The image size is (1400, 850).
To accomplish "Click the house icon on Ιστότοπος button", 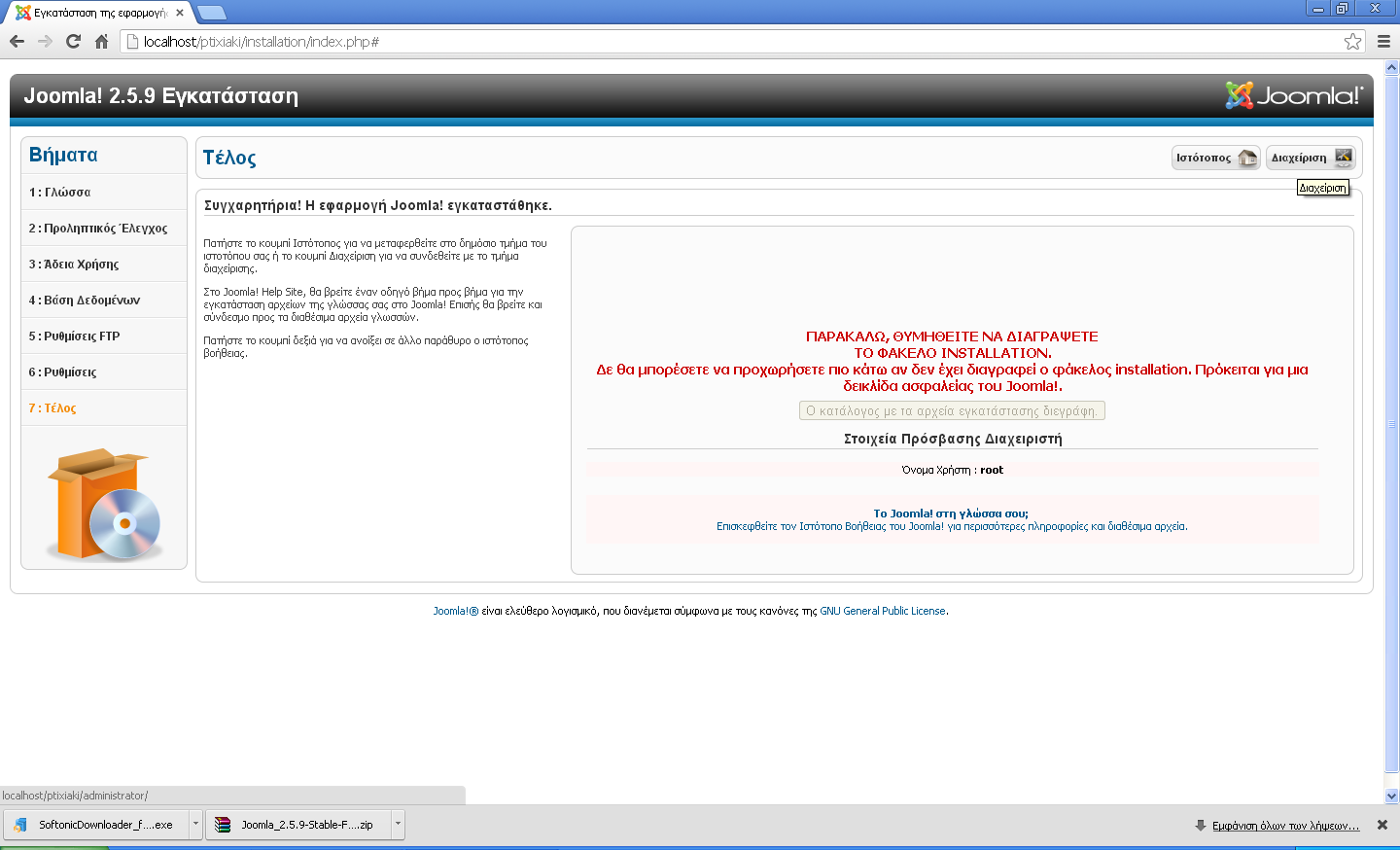I will (1247, 158).
